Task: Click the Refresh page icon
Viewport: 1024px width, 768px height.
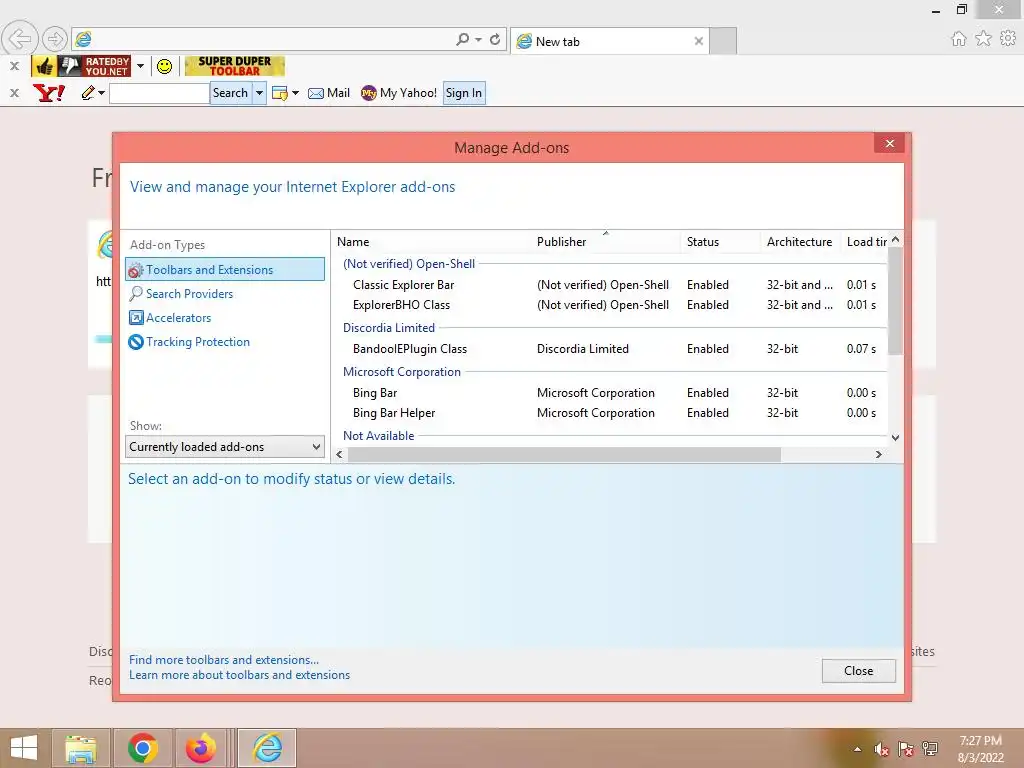Action: [495, 40]
